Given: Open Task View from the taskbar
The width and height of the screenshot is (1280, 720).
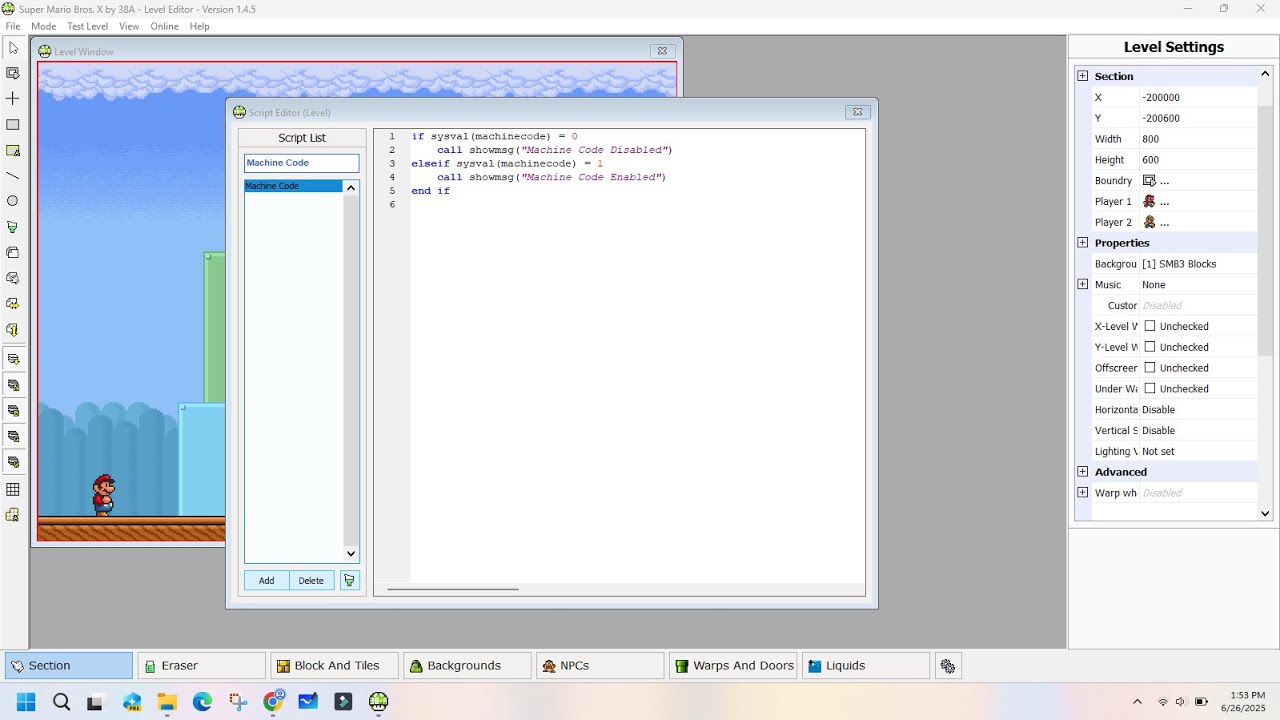Looking at the screenshot, I should click(95, 702).
